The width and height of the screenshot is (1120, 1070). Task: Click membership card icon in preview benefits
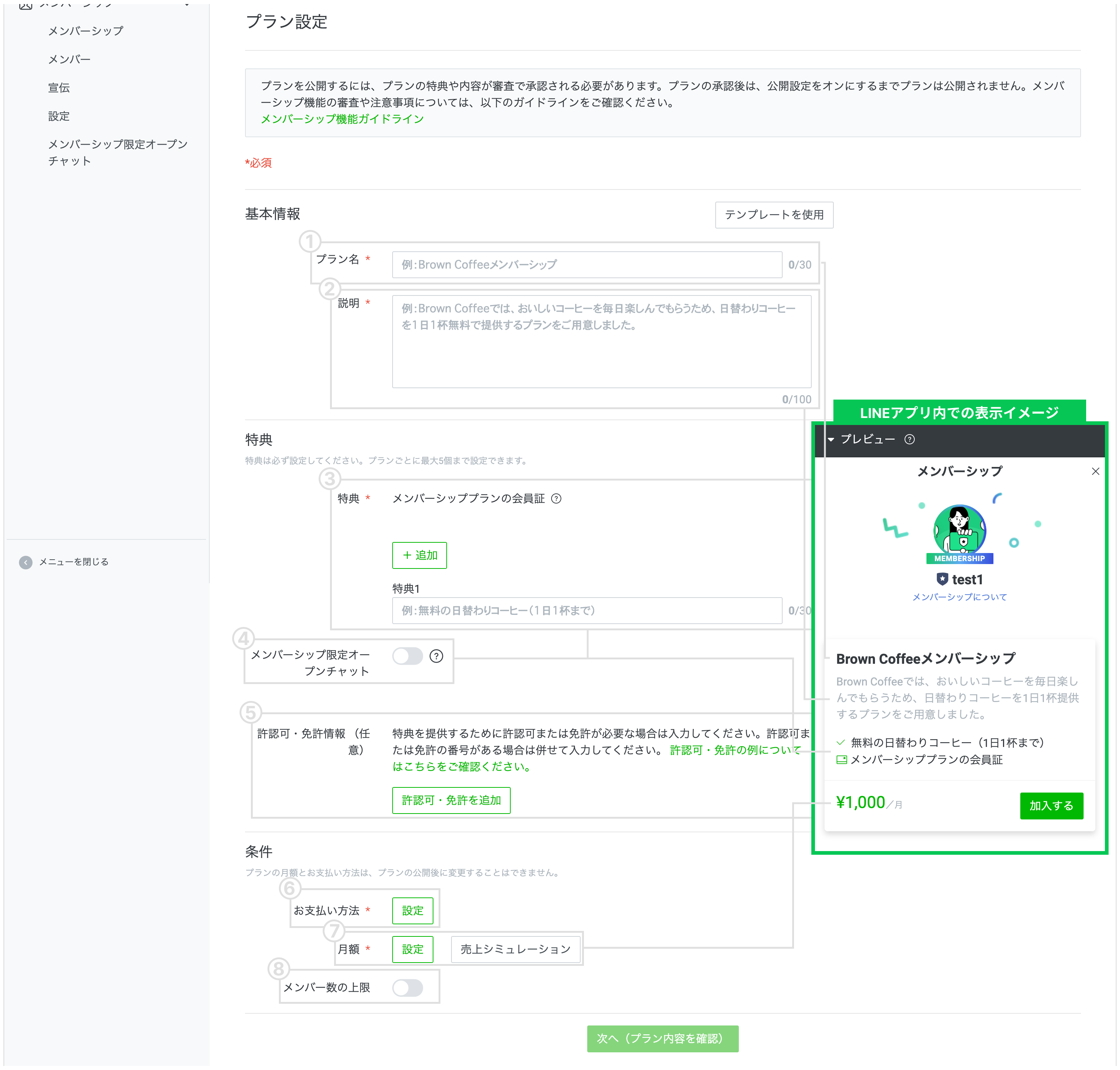click(841, 760)
